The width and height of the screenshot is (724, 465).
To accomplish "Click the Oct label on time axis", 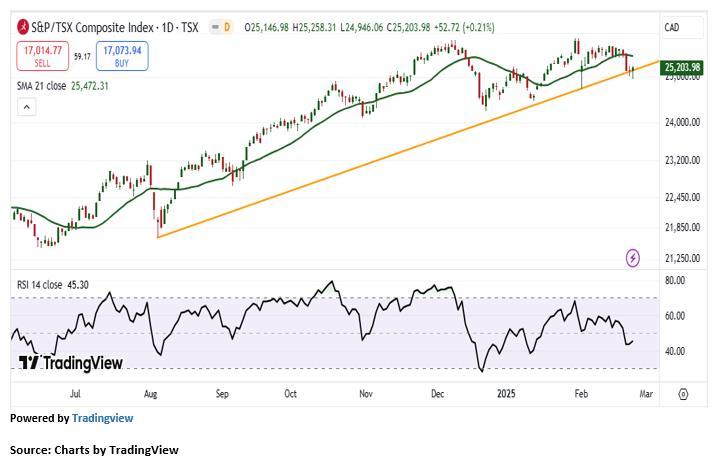I will (x=290, y=394).
